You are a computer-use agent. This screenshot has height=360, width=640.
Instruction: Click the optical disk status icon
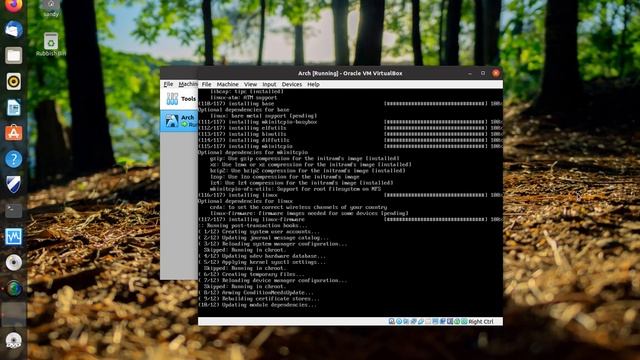point(399,322)
